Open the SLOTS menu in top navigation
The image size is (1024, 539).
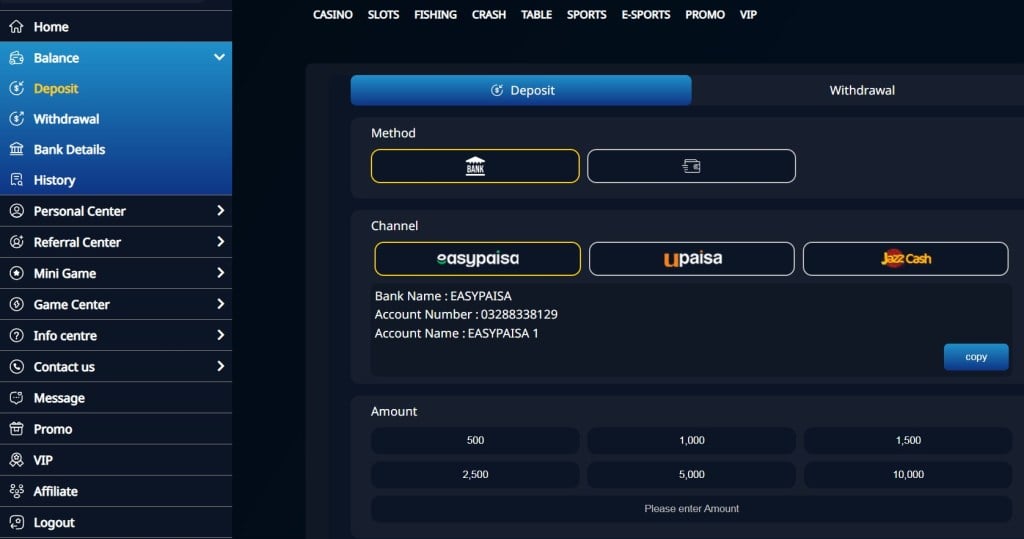[383, 15]
